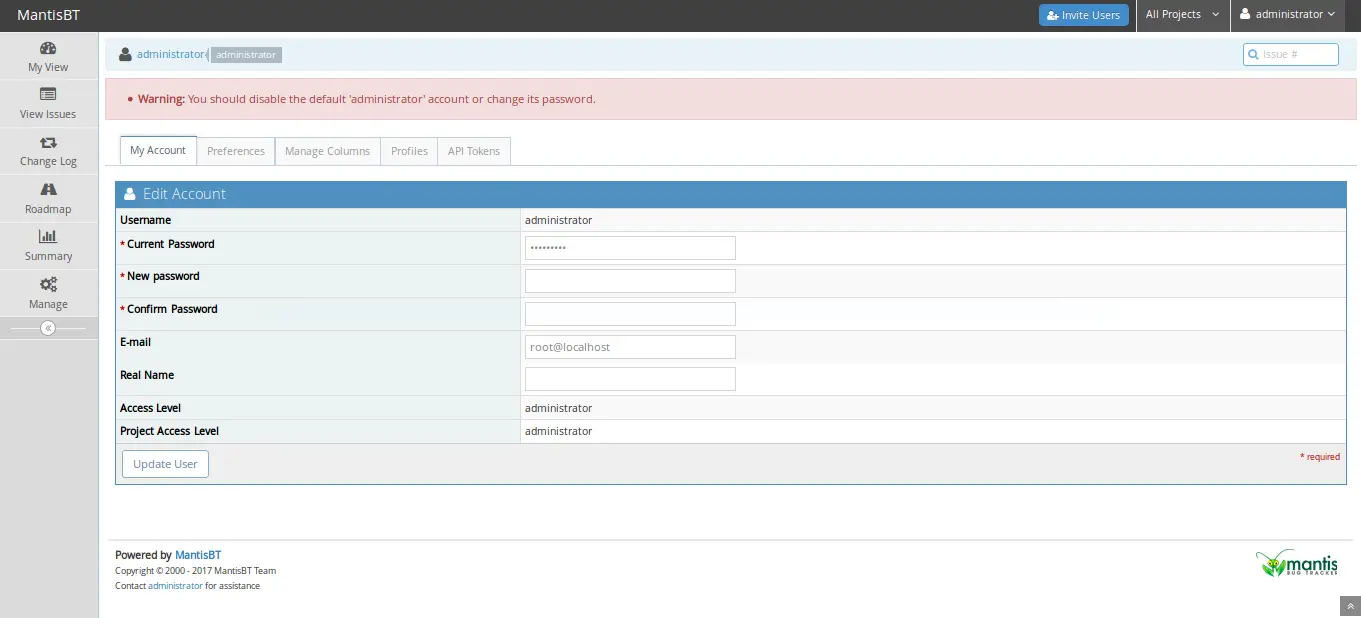
Task: Focus the Issue # search field
Action: click(1290, 54)
